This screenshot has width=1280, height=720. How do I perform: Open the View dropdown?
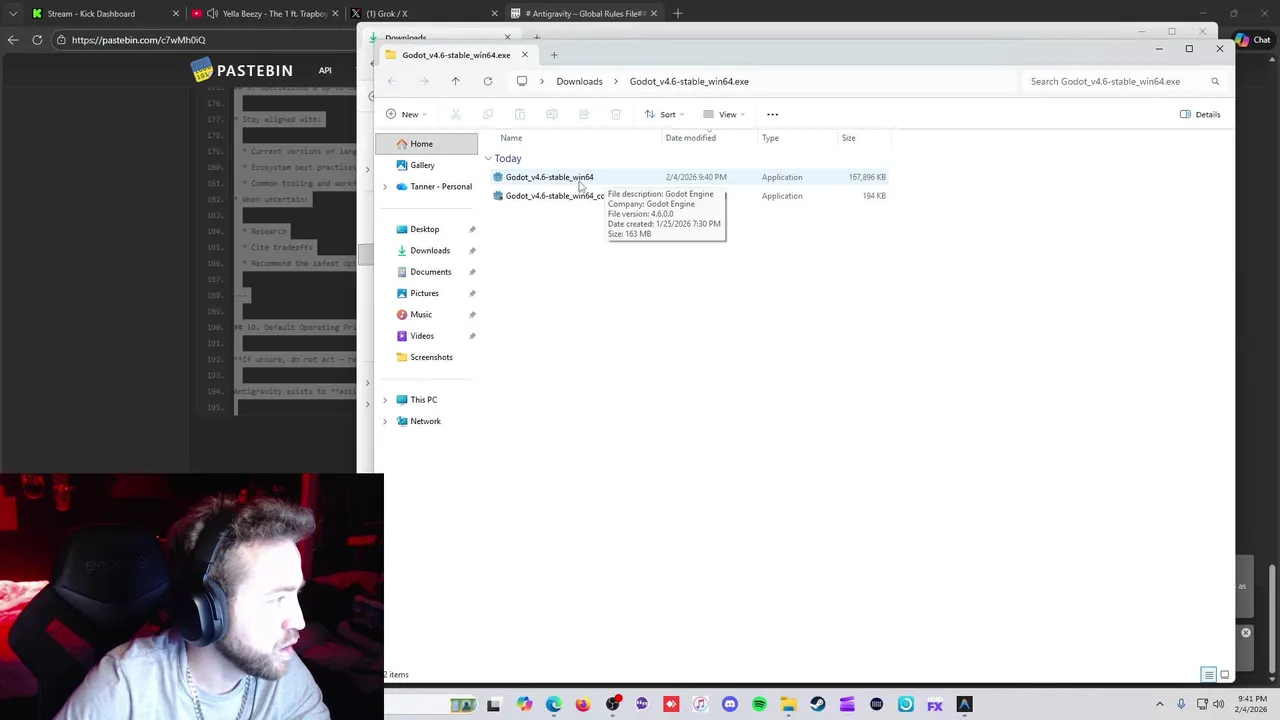pos(724,114)
